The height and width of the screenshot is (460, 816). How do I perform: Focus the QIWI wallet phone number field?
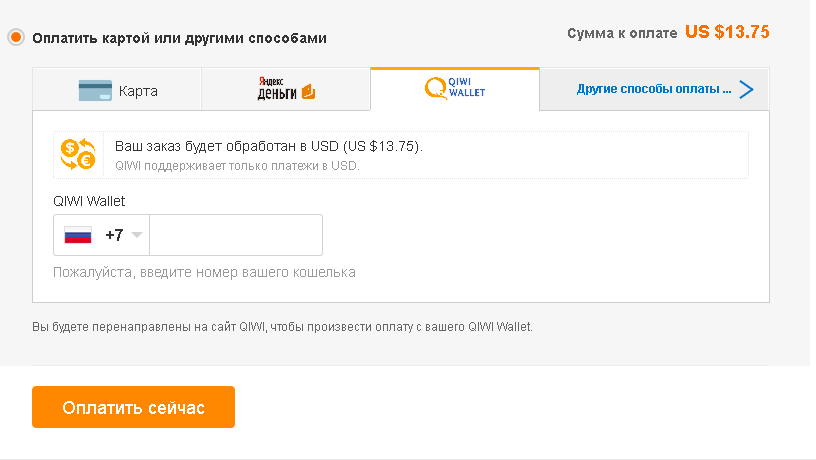click(x=236, y=235)
